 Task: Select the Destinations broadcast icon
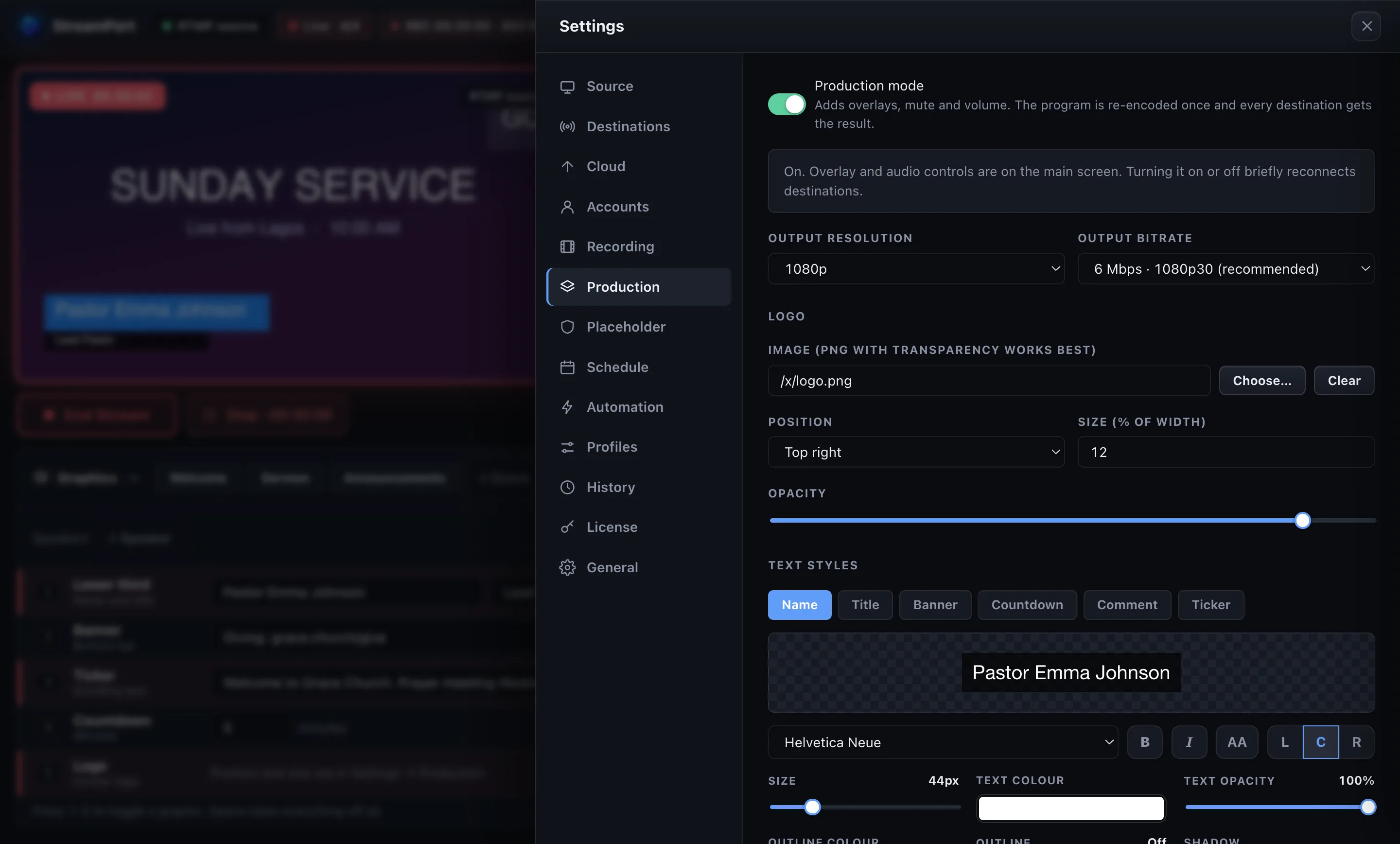click(567, 127)
